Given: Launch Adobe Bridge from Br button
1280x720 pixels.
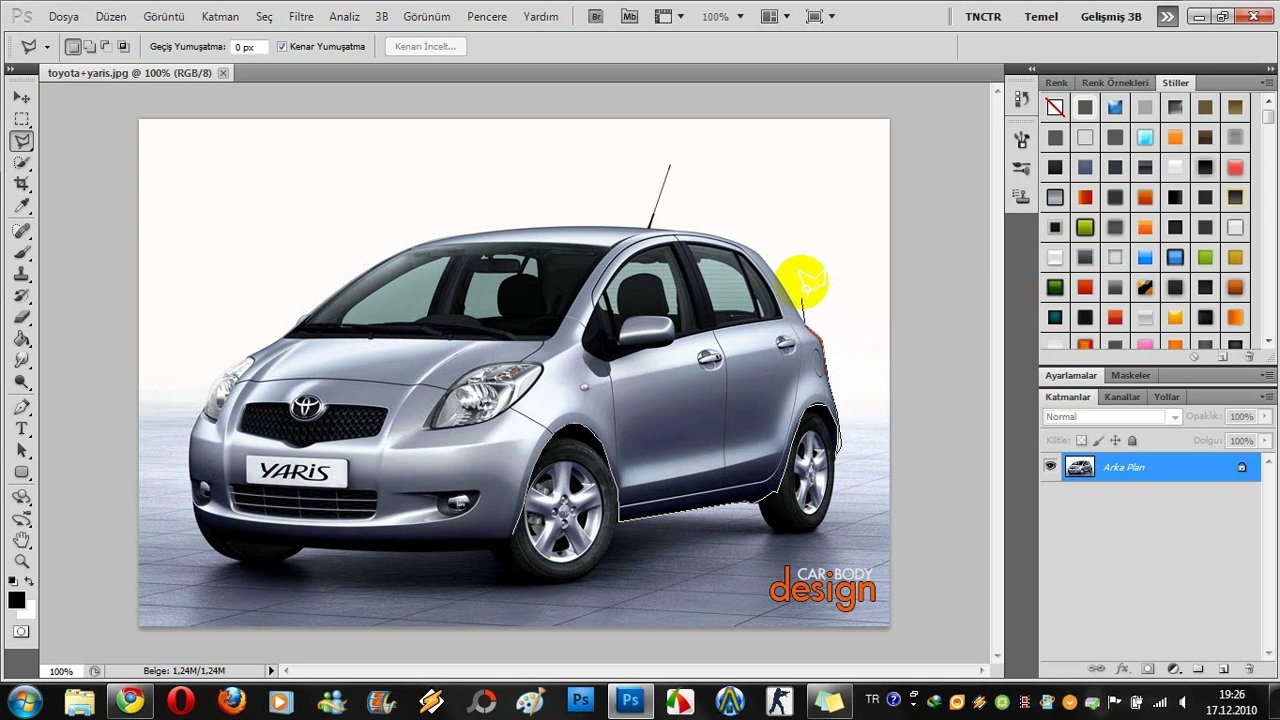Looking at the screenshot, I should pyautogui.click(x=596, y=17).
